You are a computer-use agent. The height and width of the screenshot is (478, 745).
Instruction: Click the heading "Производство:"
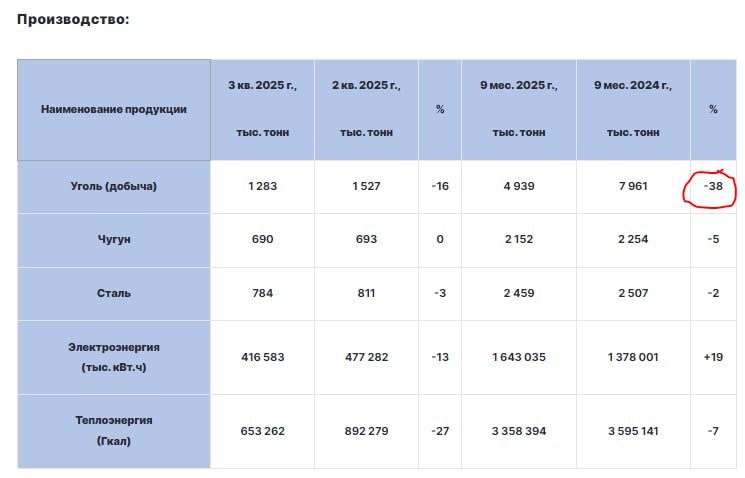(x=73, y=19)
